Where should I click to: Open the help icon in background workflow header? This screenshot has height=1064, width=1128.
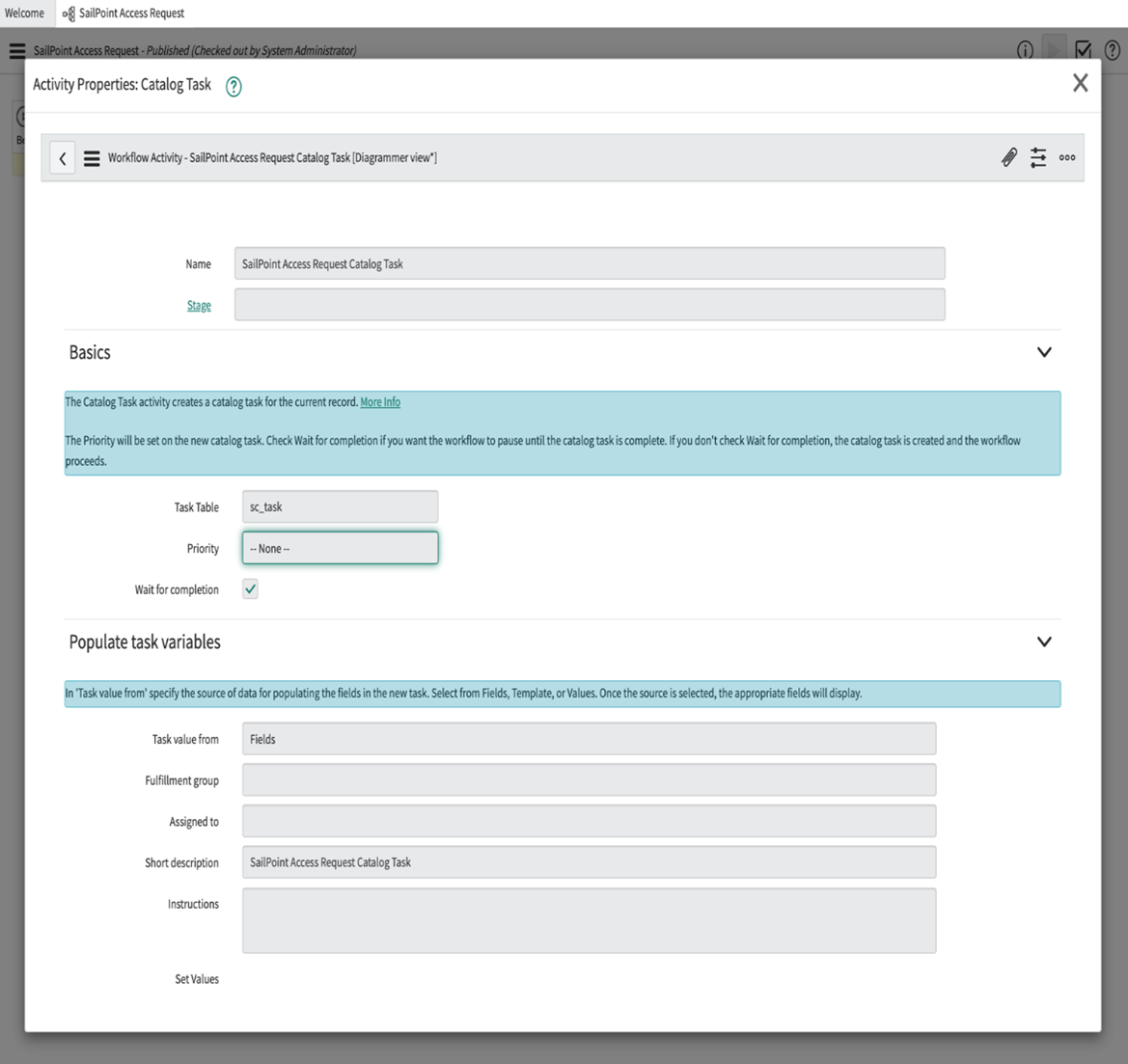tap(1113, 49)
